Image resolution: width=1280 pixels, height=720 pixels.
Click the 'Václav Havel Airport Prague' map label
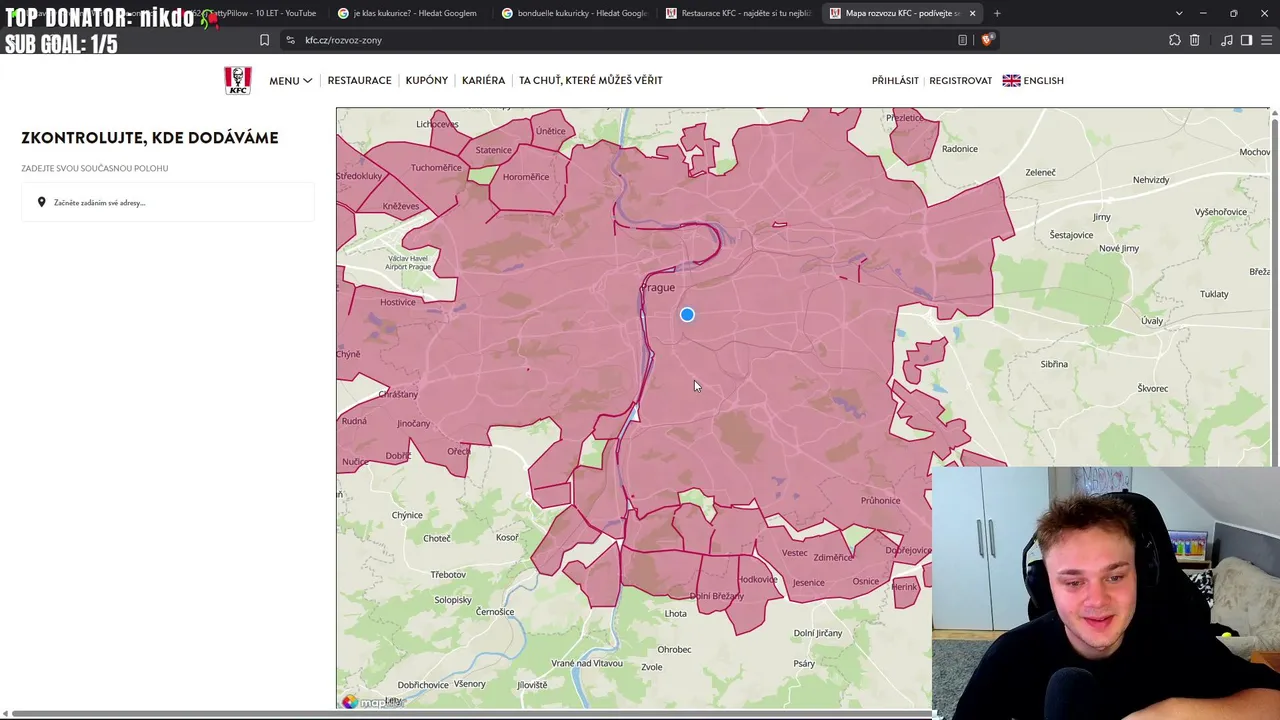(x=408, y=263)
